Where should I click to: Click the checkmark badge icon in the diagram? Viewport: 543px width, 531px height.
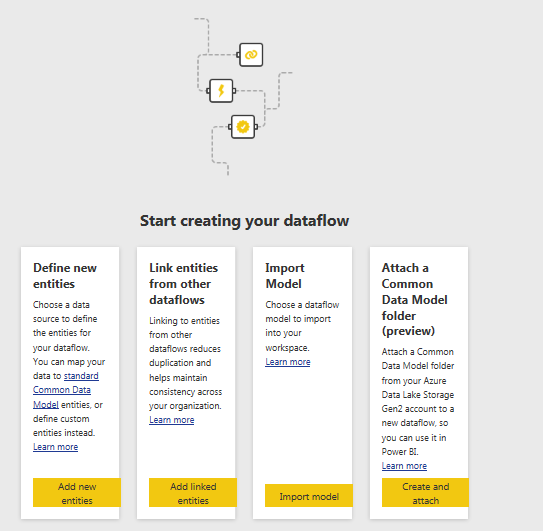tap(243, 127)
